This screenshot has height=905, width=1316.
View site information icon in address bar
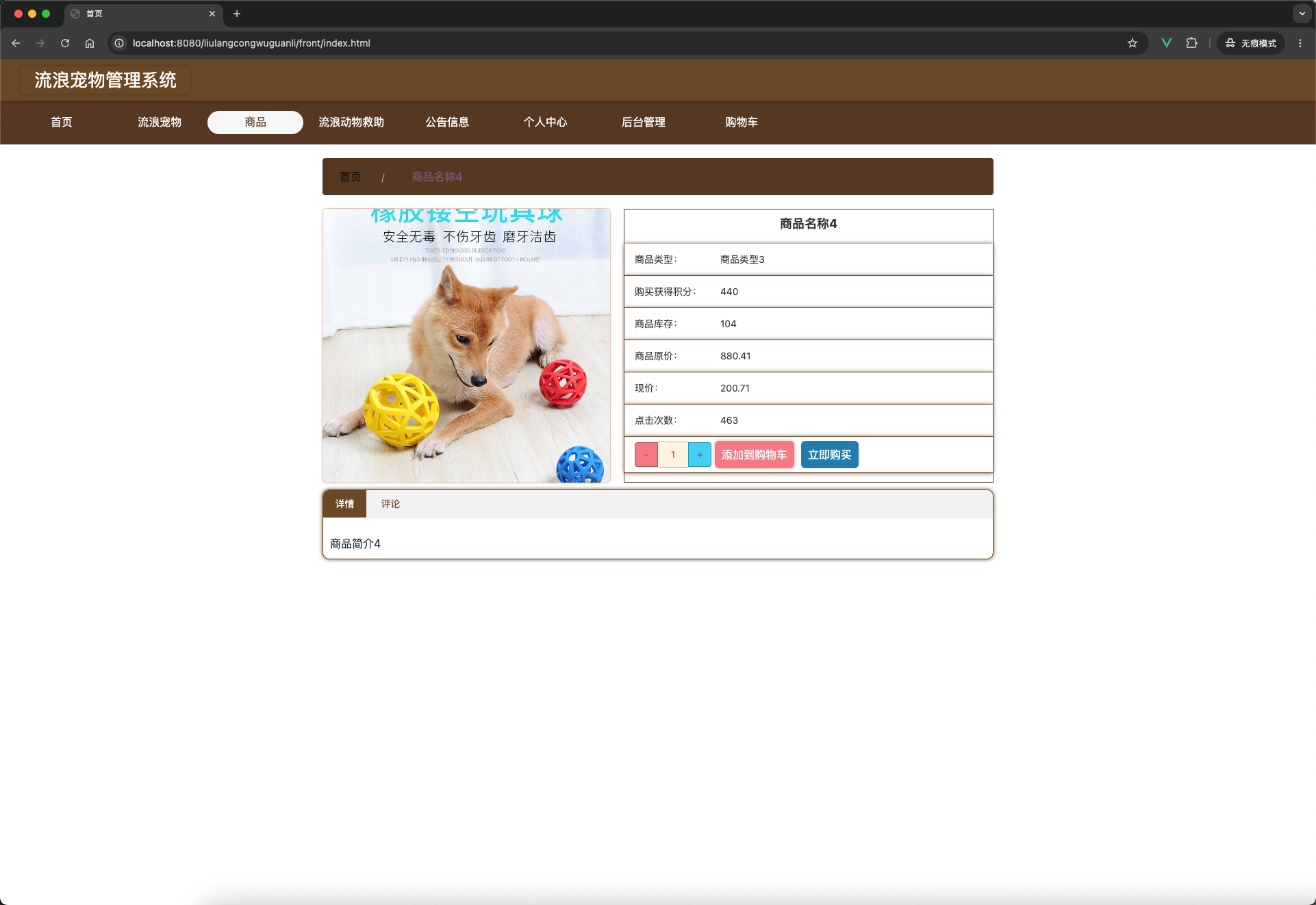[119, 43]
